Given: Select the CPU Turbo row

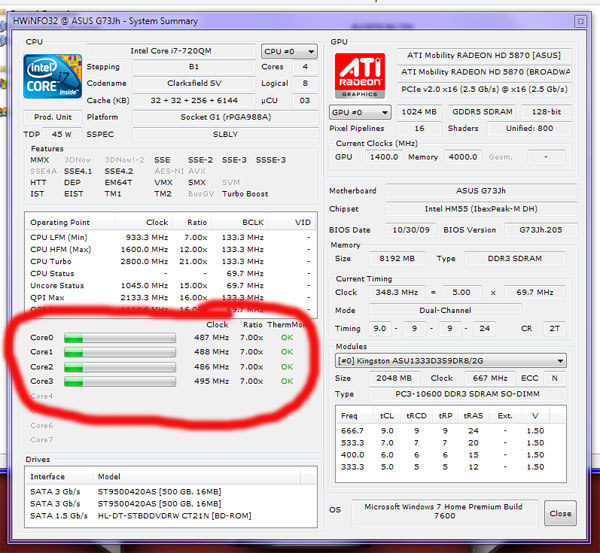Looking at the screenshot, I should [x=171, y=262].
